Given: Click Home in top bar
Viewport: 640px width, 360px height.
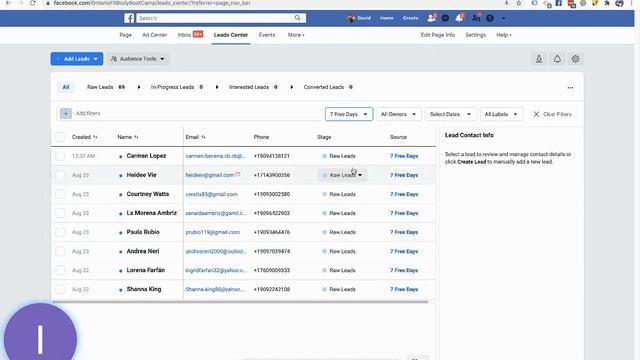Looking at the screenshot, I should 387,18.
